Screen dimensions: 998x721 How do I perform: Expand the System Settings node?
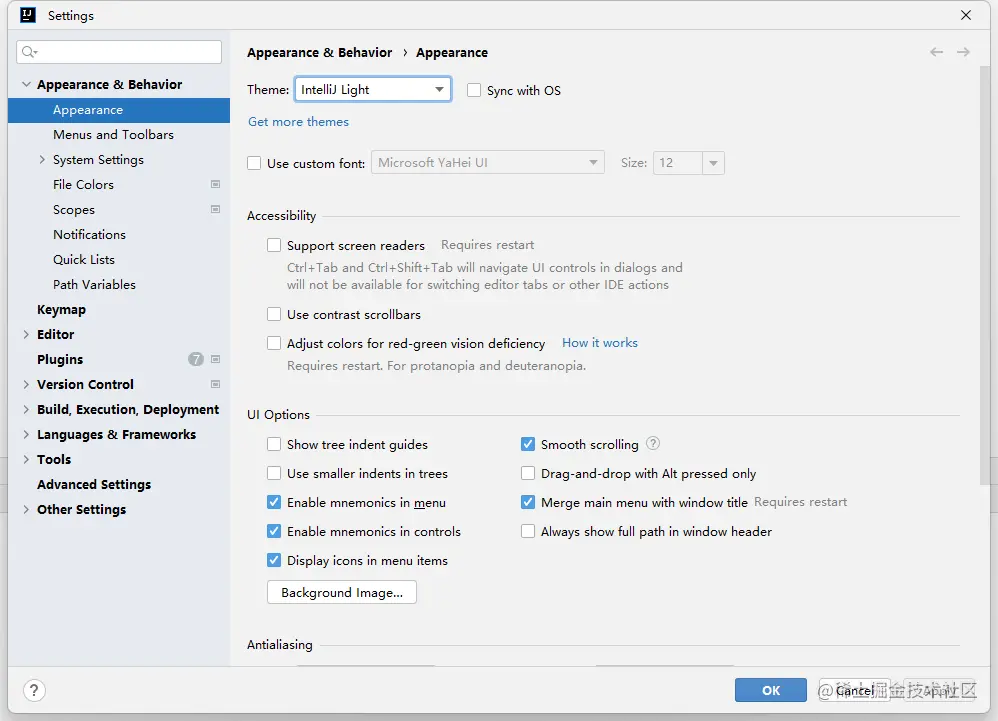[x=42, y=160]
